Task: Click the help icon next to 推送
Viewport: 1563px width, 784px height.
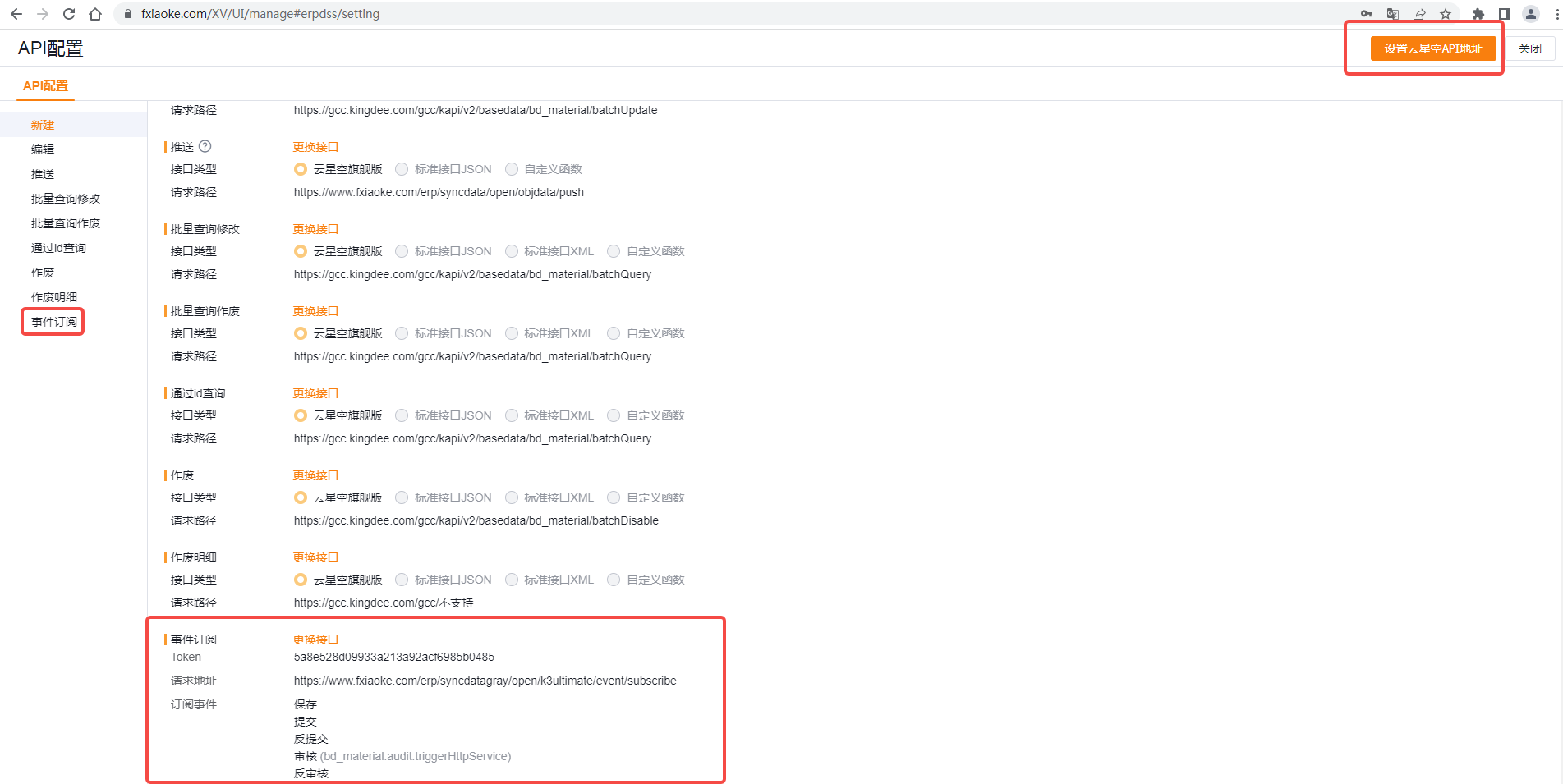Action: [x=205, y=146]
